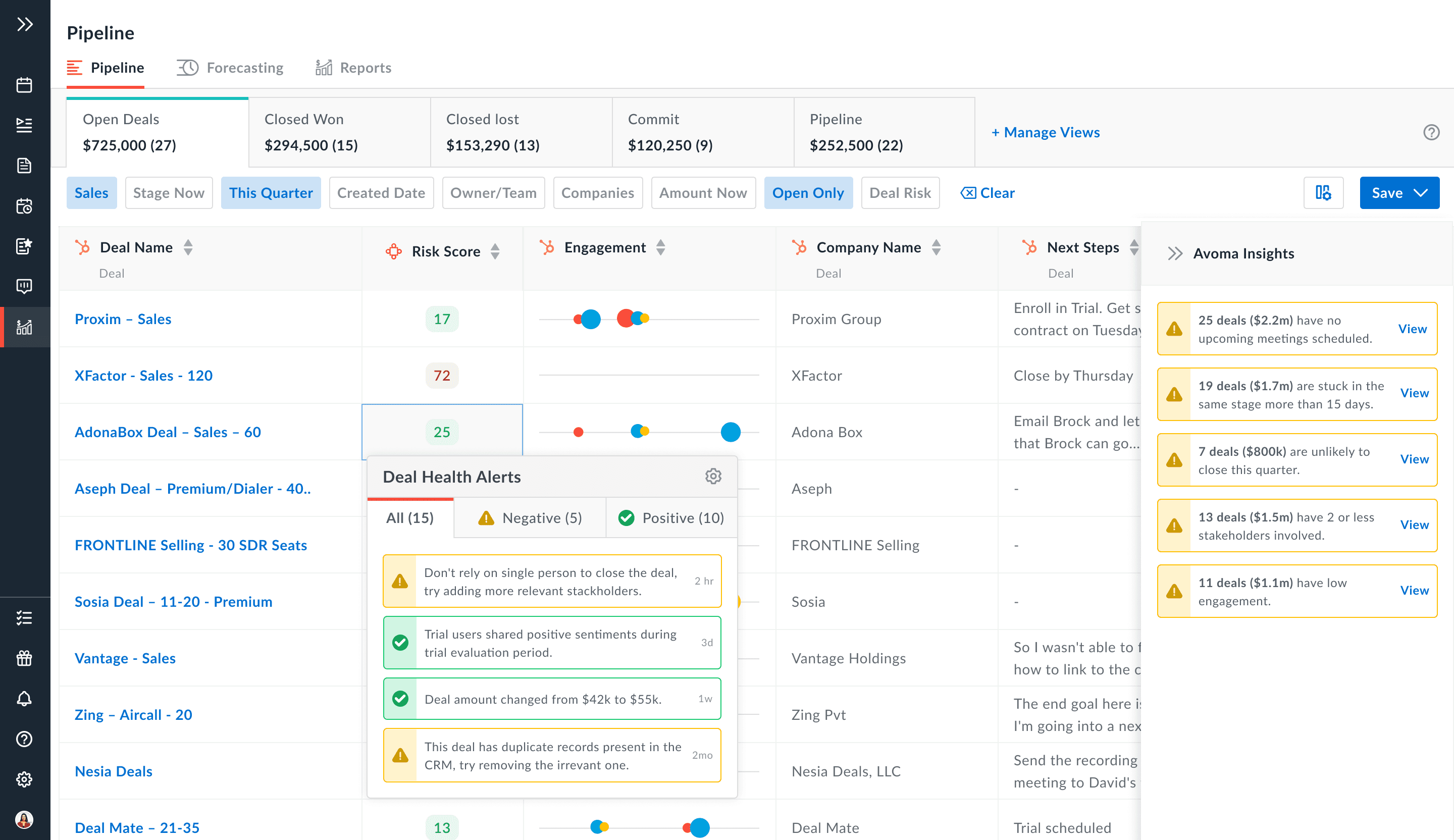Enable the Deal Risk filter chip

900,193
